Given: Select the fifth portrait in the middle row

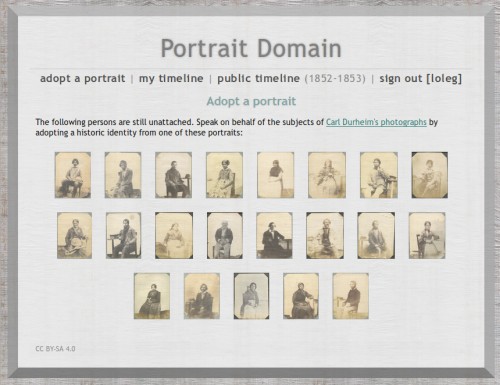Looking at the screenshot, I should (274, 235).
